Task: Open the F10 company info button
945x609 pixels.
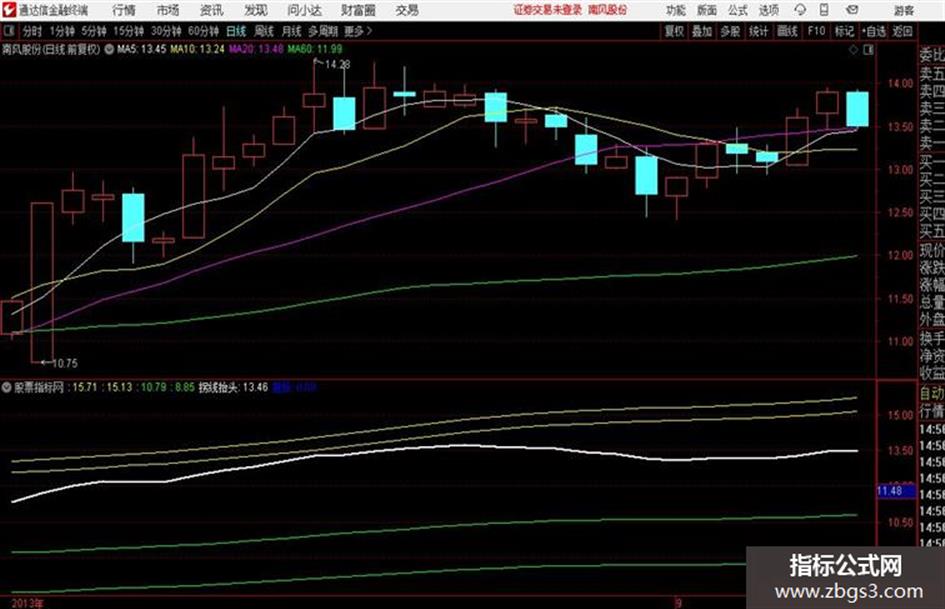Action: [x=816, y=31]
